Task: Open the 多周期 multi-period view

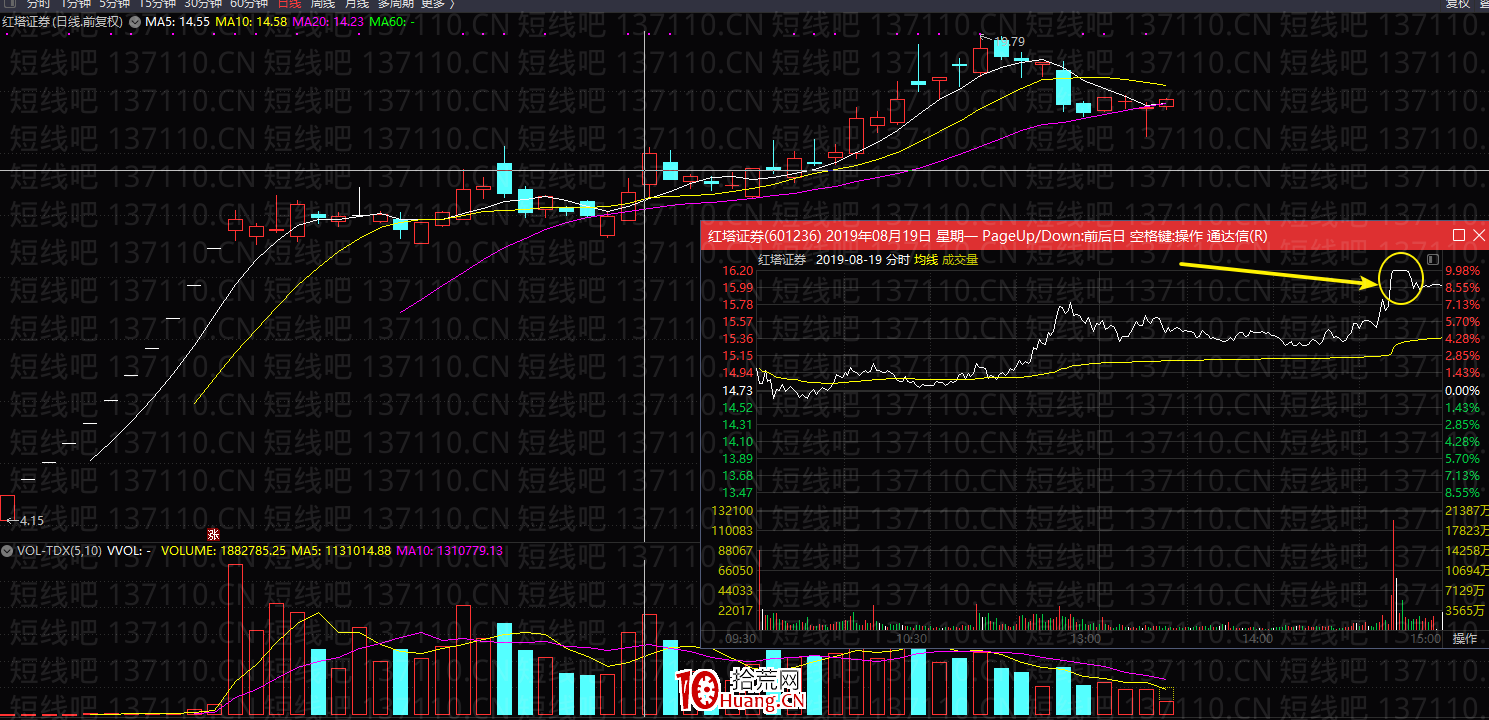Action: [396, 4]
